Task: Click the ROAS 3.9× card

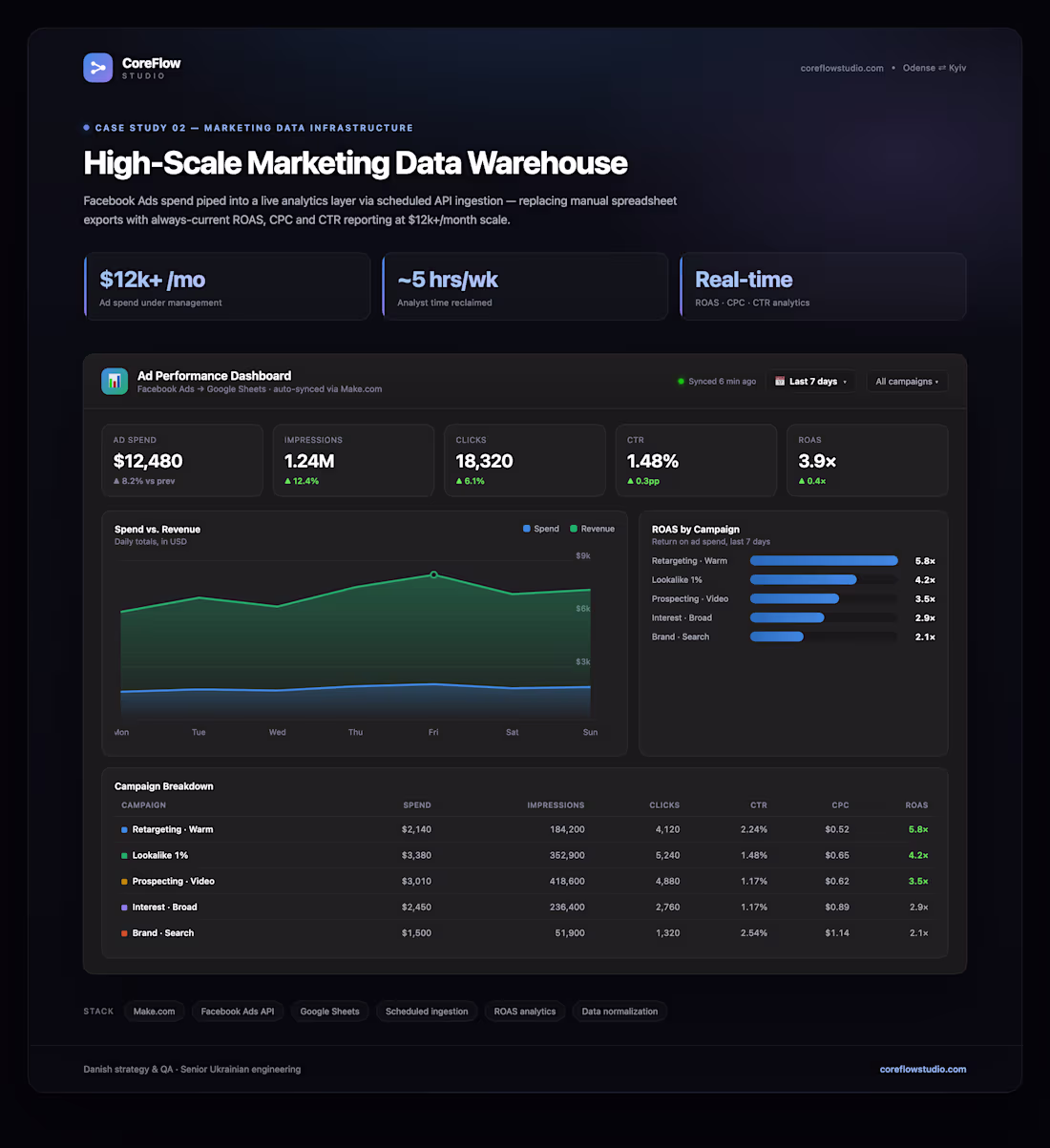Action: (x=868, y=461)
